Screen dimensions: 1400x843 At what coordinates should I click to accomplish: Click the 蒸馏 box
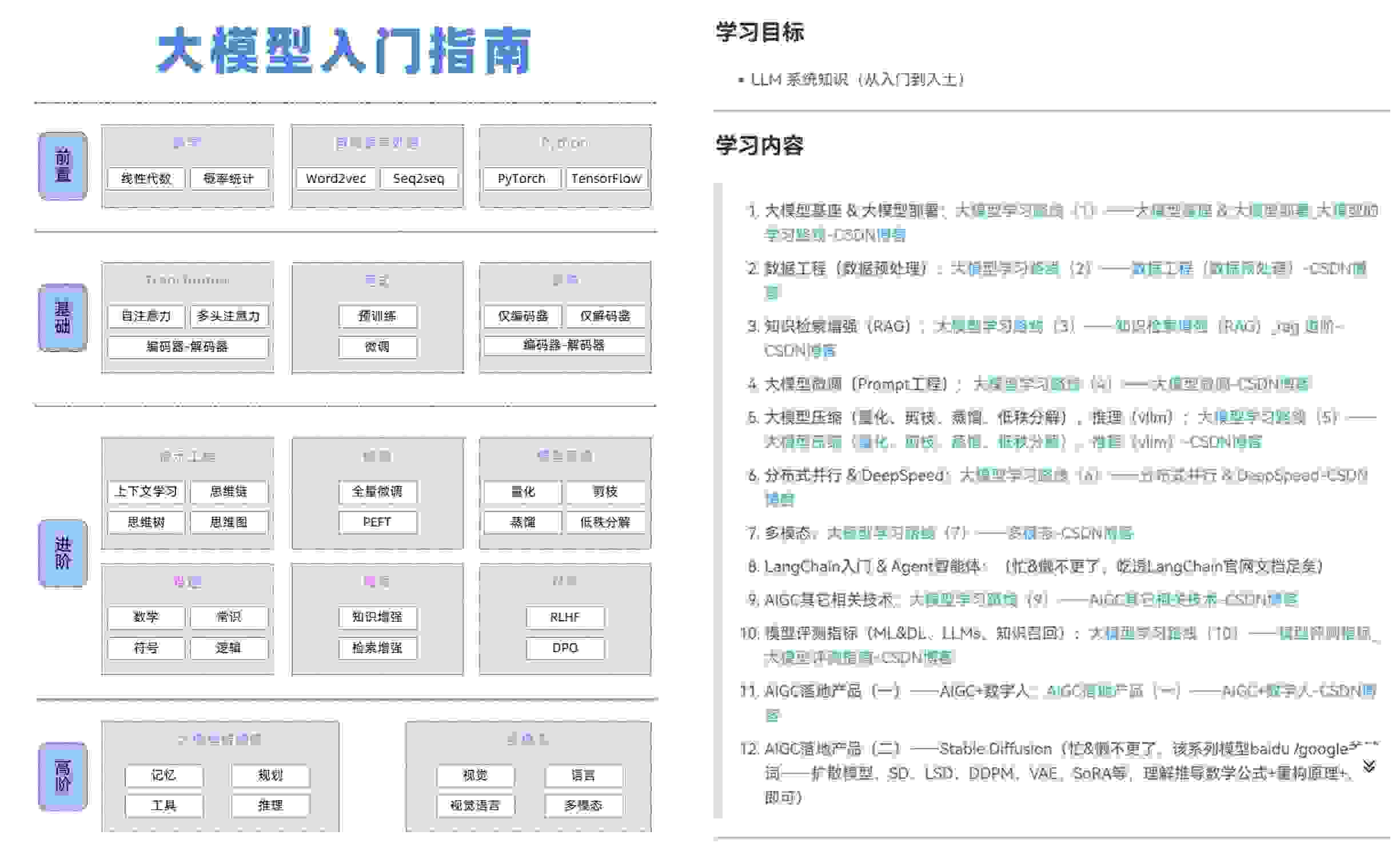coord(523,522)
